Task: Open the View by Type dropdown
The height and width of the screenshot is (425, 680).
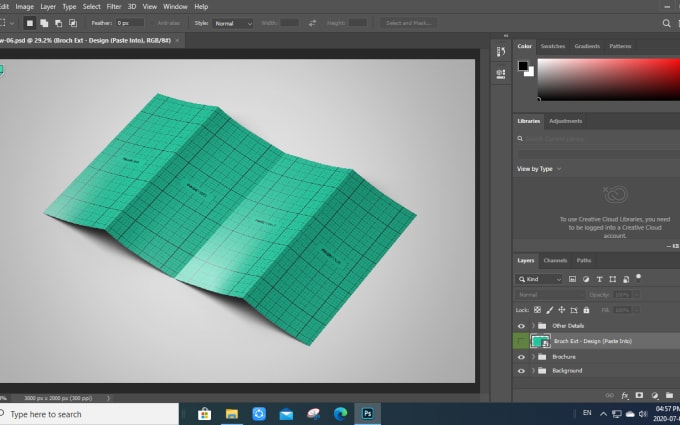Action: pyautogui.click(x=539, y=169)
